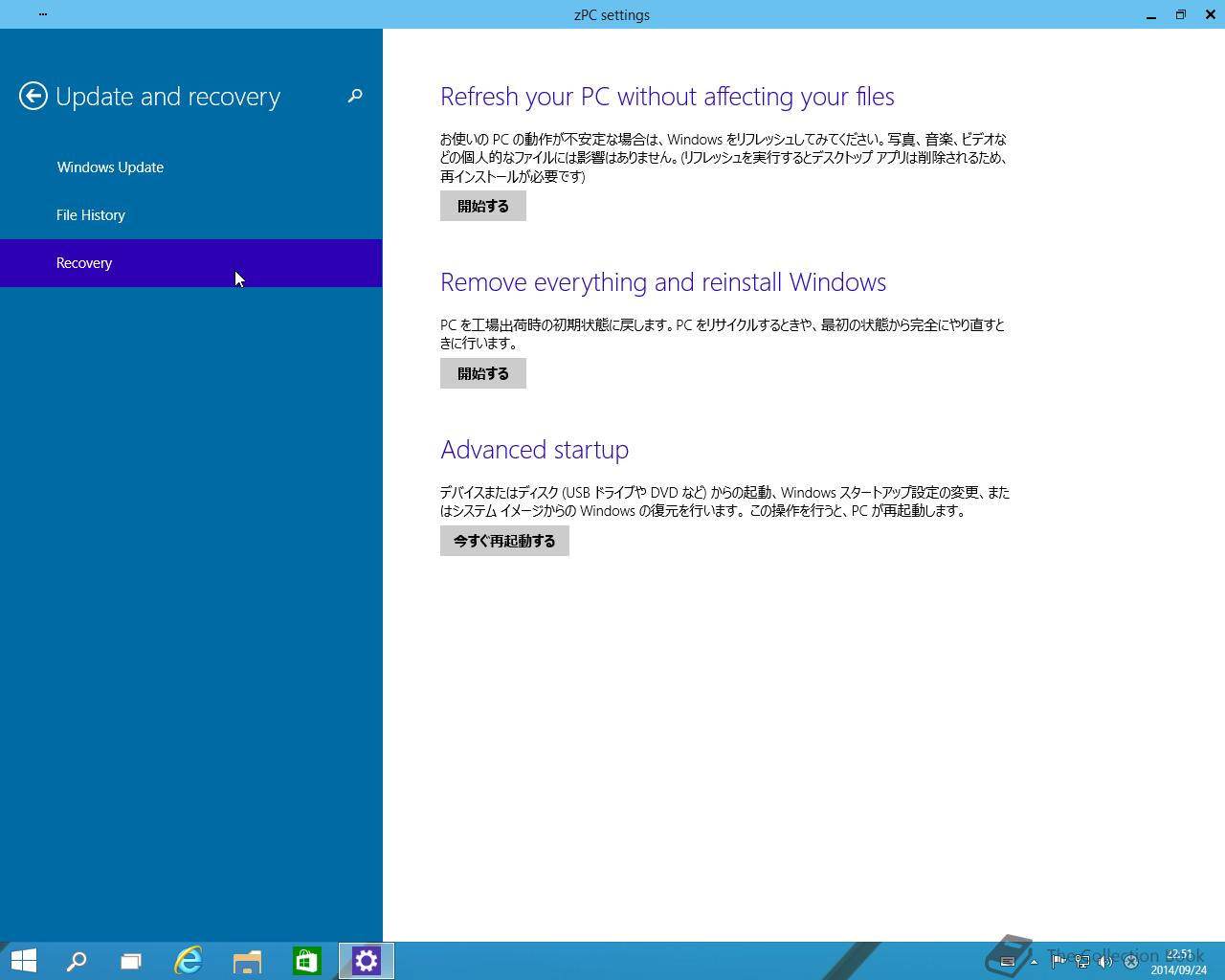
Task: Open the touch keyboard tray icon
Action: click(x=1007, y=962)
